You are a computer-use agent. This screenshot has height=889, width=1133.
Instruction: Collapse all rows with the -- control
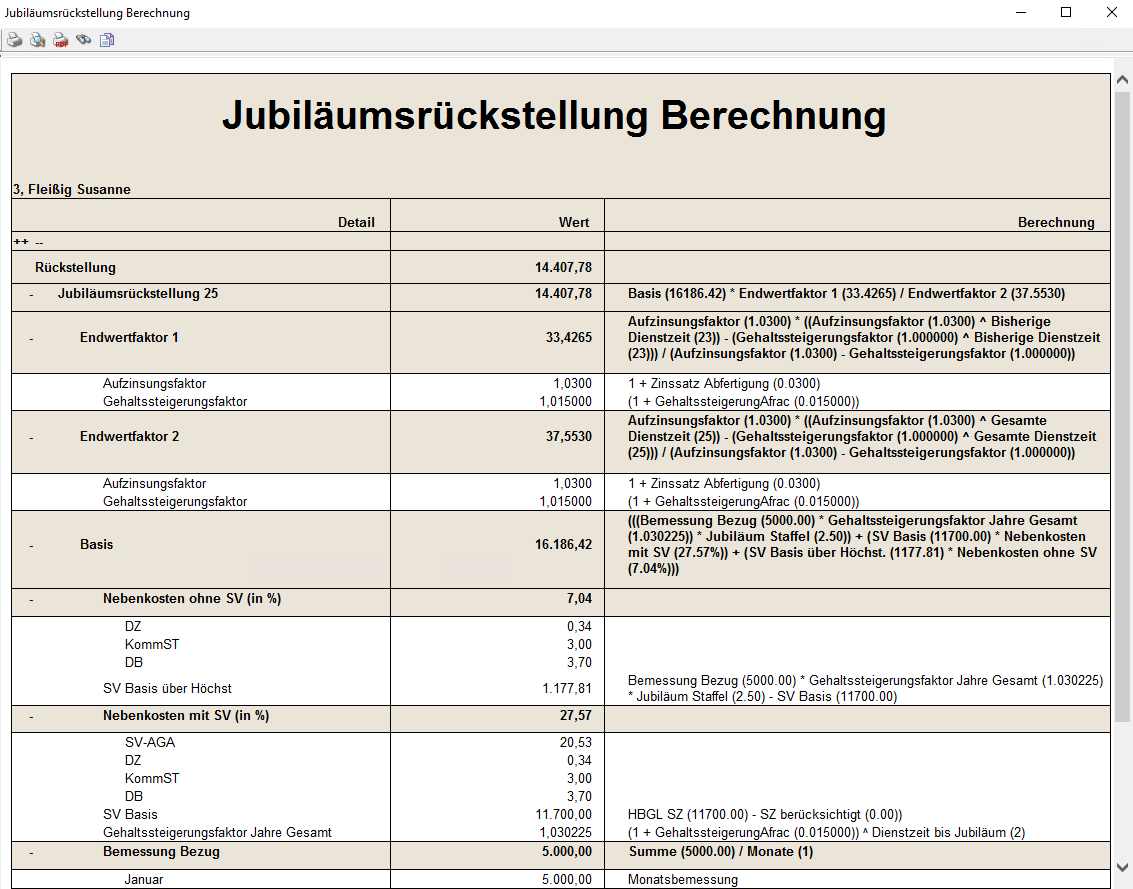(x=39, y=242)
